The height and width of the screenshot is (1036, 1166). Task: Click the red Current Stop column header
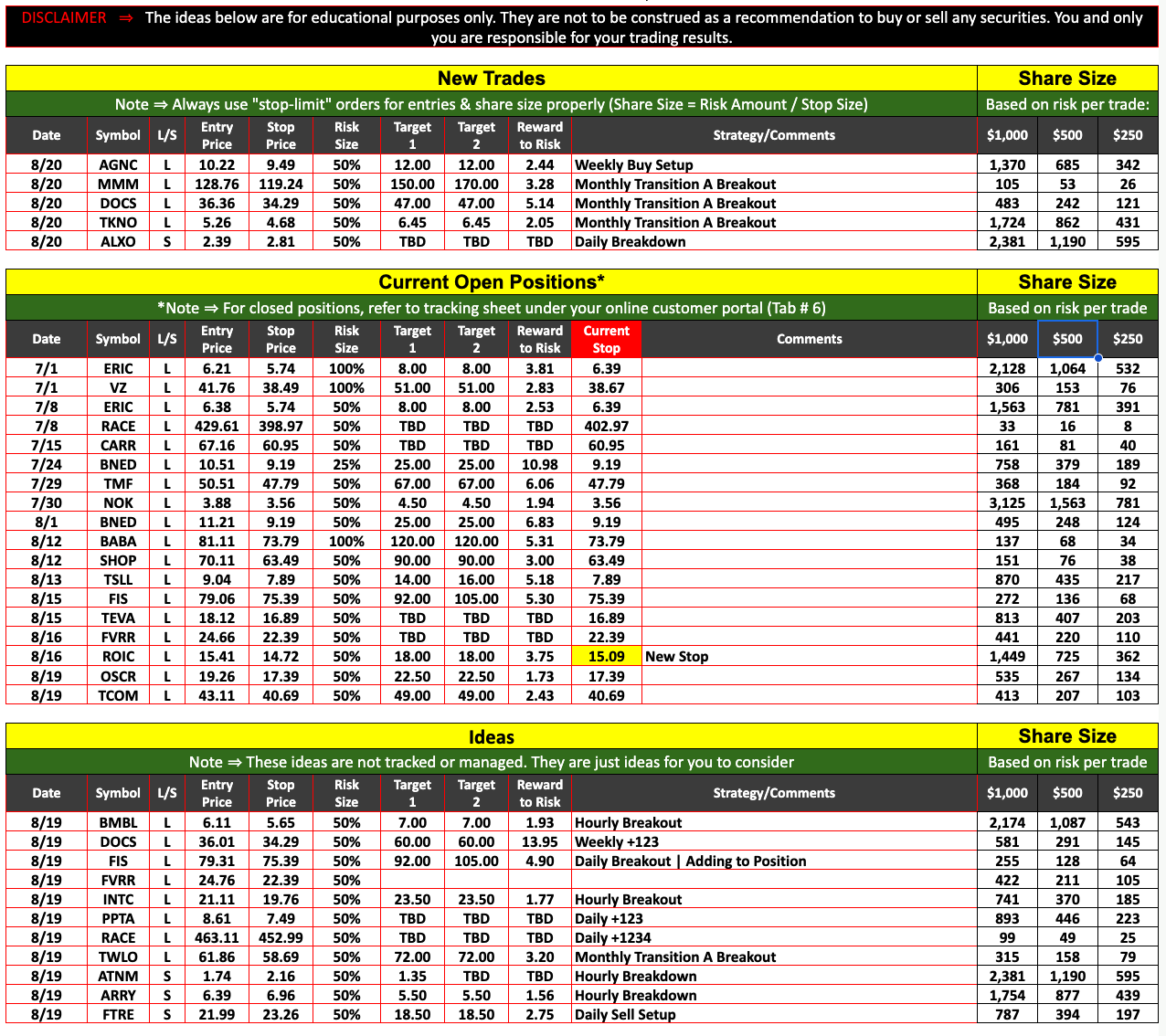point(606,339)
